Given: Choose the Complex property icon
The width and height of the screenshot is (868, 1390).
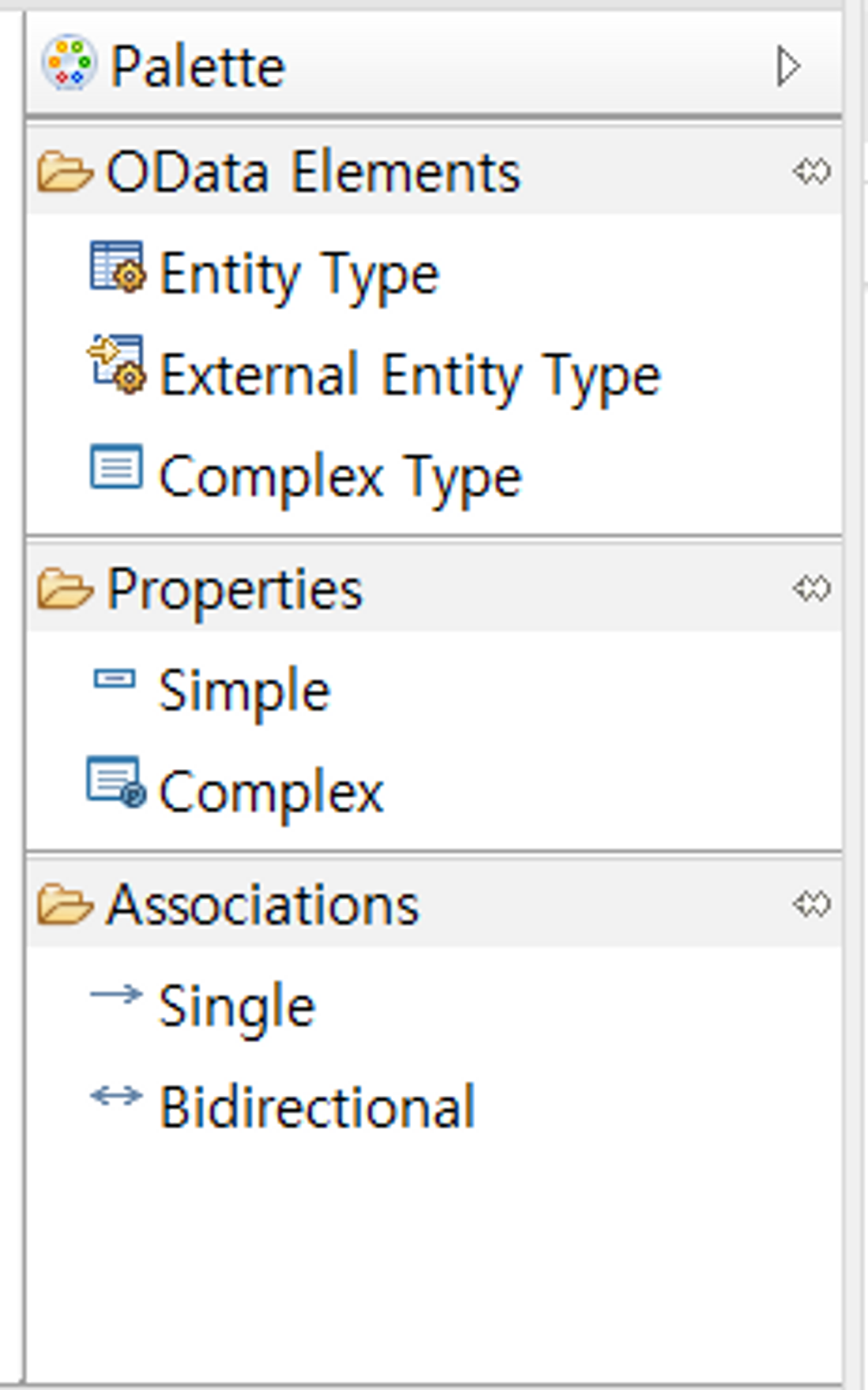Looking at the screenshot, I should (117, 781).
